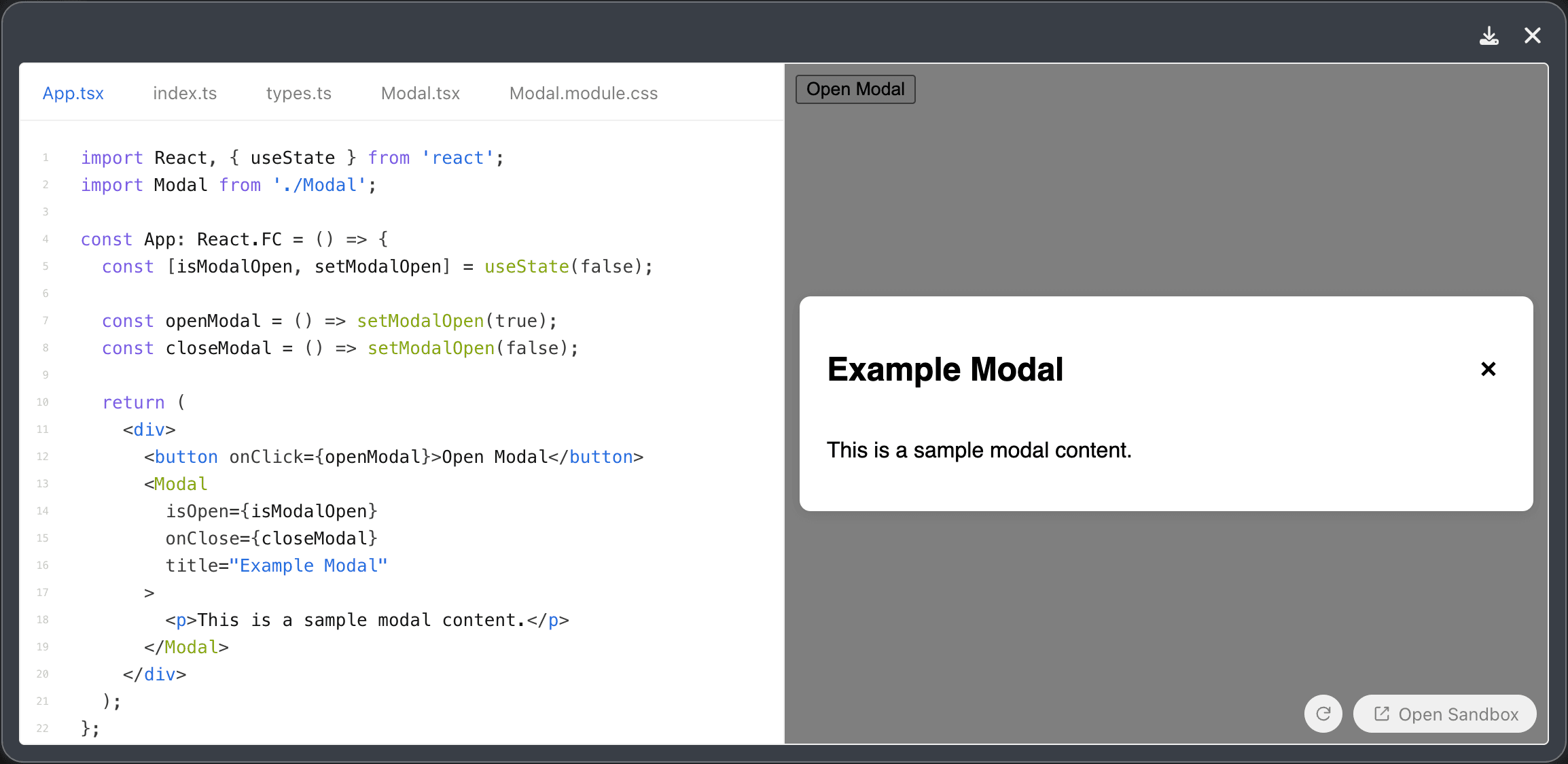The width and height of the screenshot is (1568, 764).
Task: Click the Example Modal heading in the preview
Action: point(945,369)
